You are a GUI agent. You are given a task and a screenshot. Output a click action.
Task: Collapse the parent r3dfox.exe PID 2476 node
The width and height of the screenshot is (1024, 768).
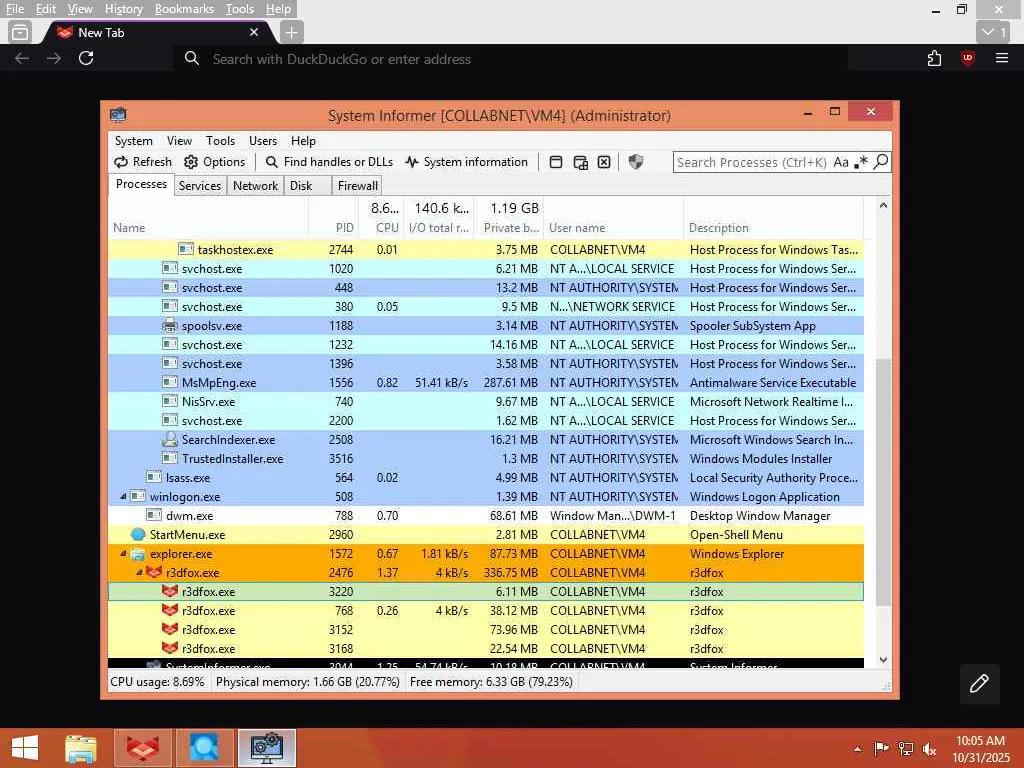coord(139,573)
